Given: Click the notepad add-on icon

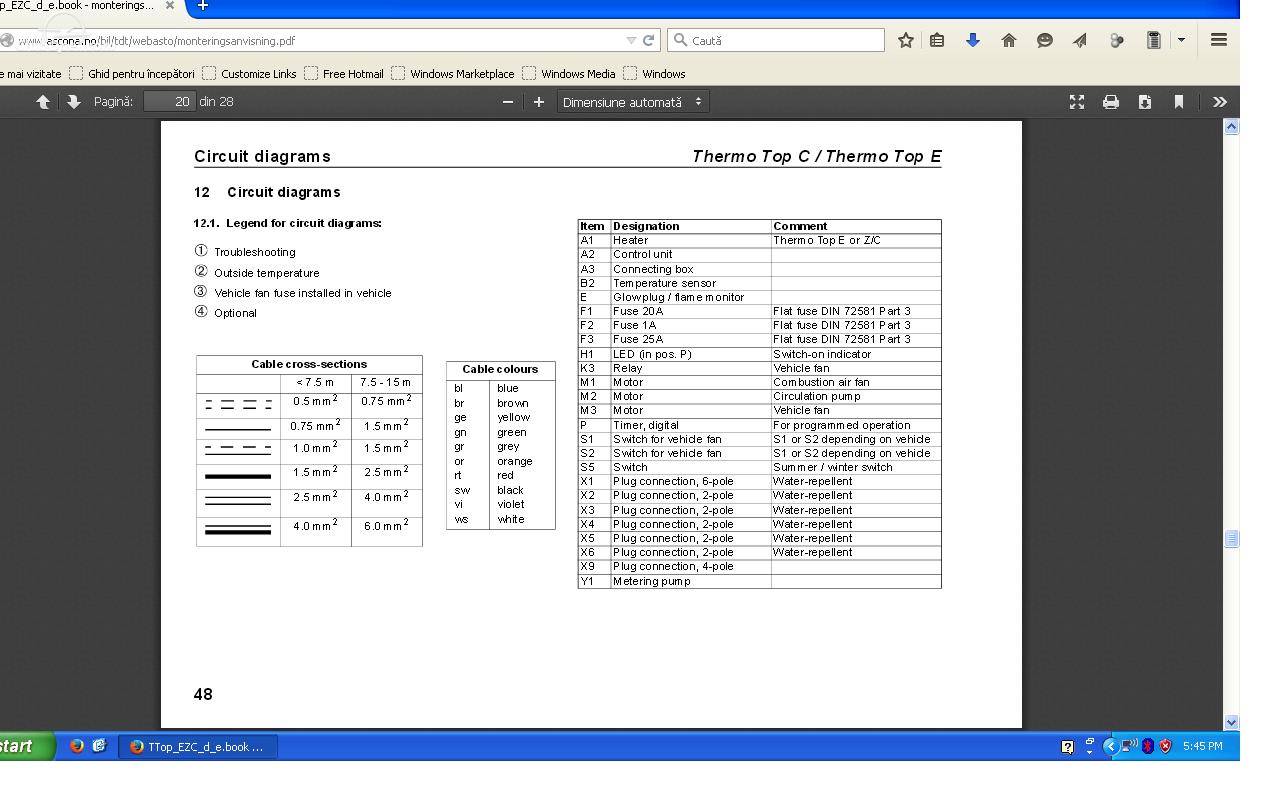Looking at the screenshot, I should 1153,40.
